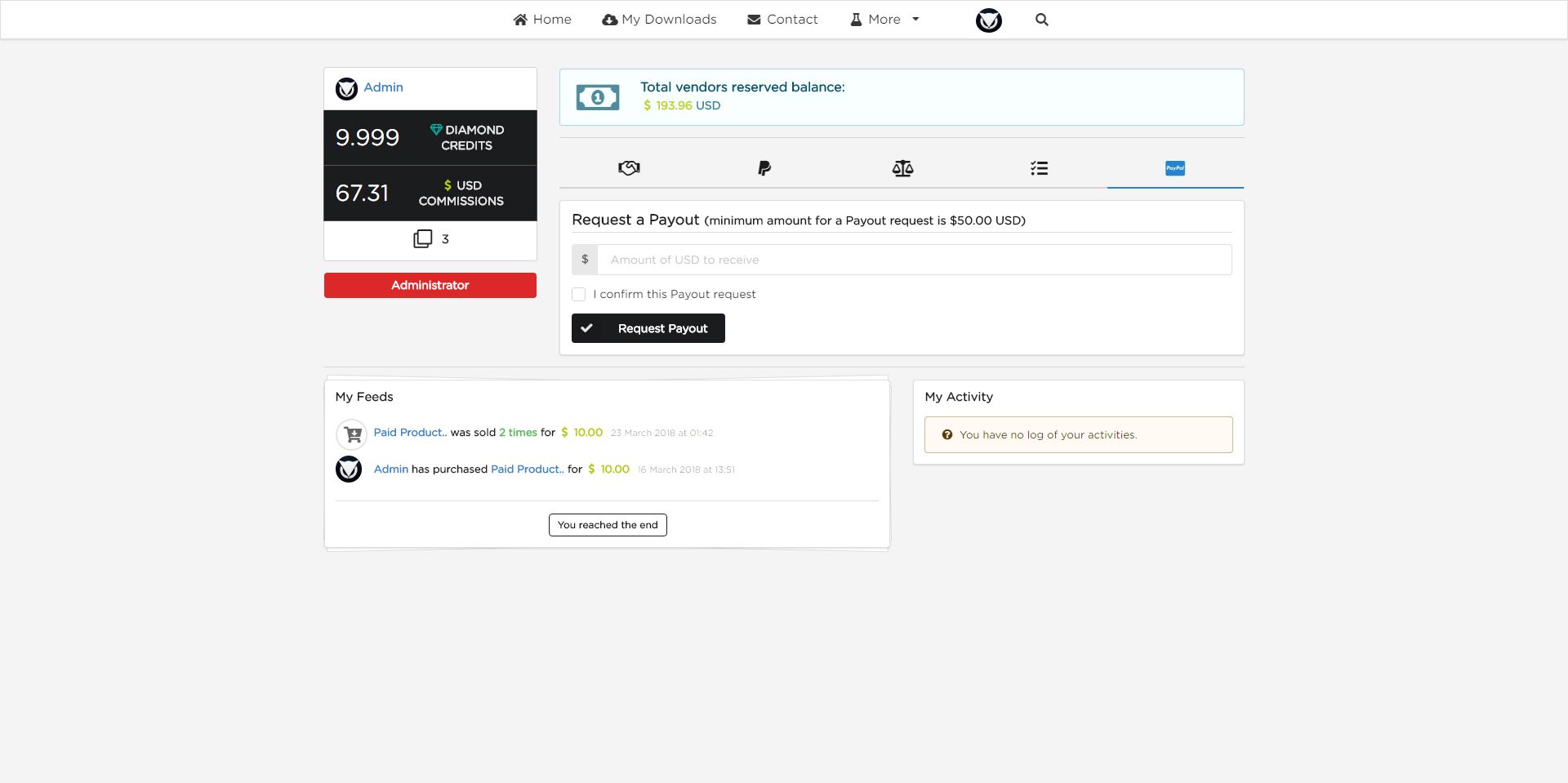1568x783 pixels.
Task: Click the site logo avatar in navbar
Action: tap(989, 20)
